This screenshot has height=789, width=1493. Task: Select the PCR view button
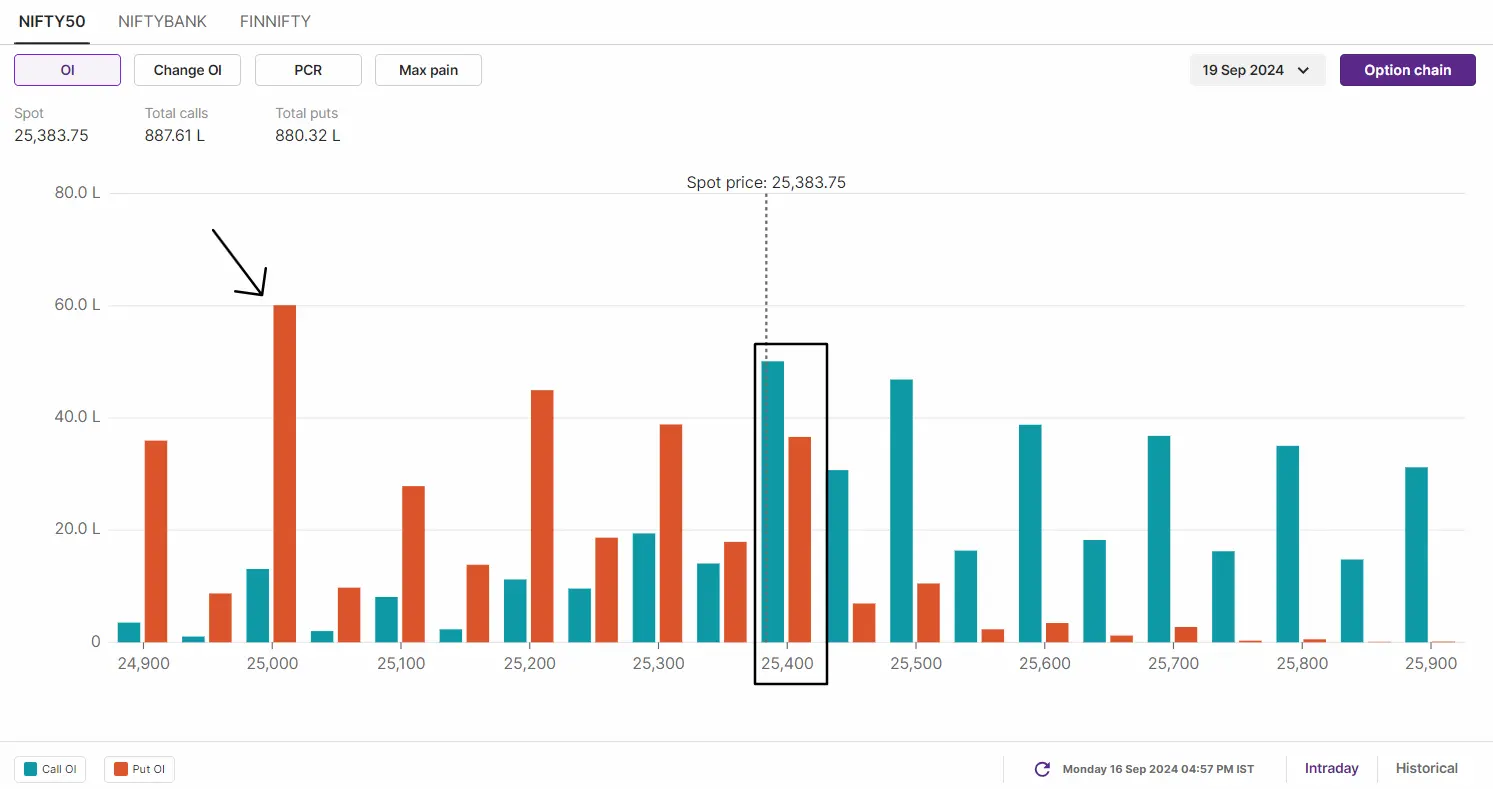[308, 70]
